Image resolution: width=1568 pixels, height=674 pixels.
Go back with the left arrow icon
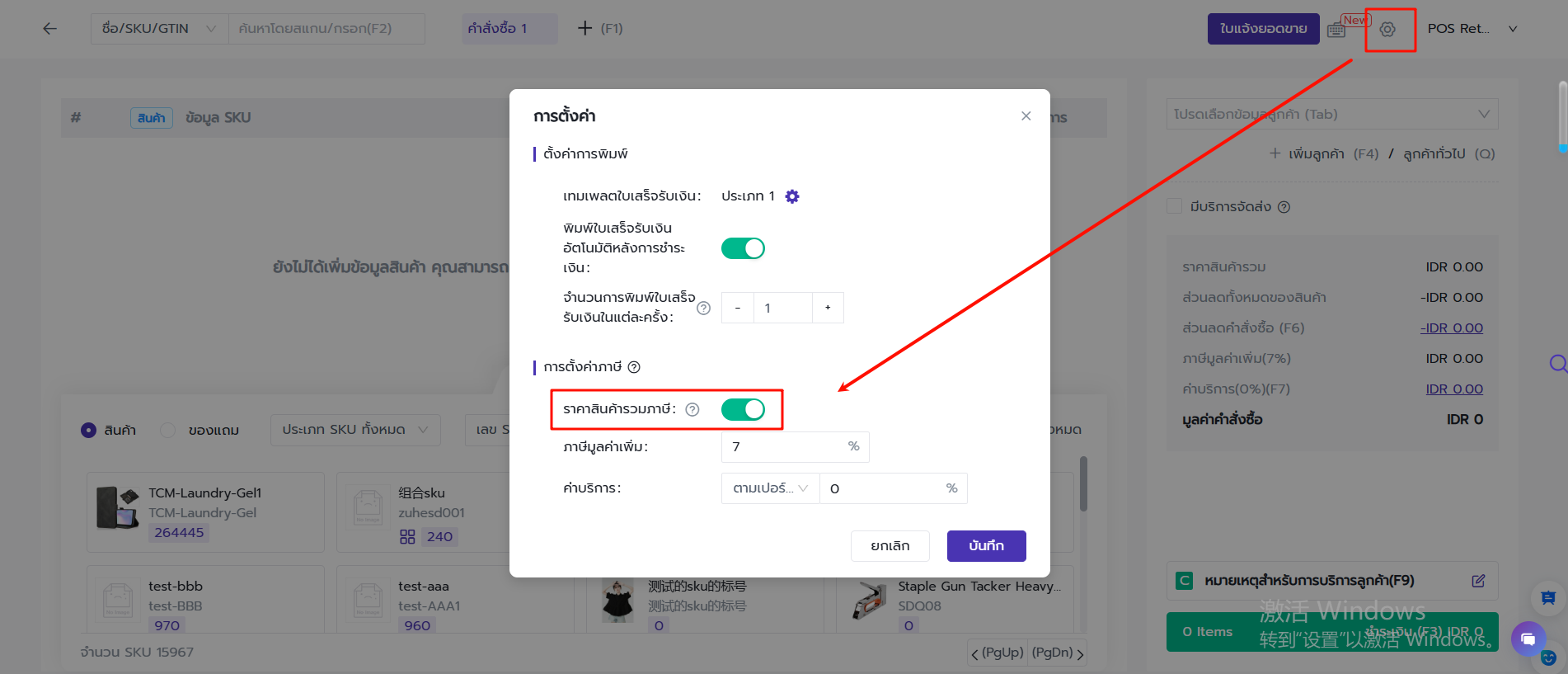pos(50,29)
